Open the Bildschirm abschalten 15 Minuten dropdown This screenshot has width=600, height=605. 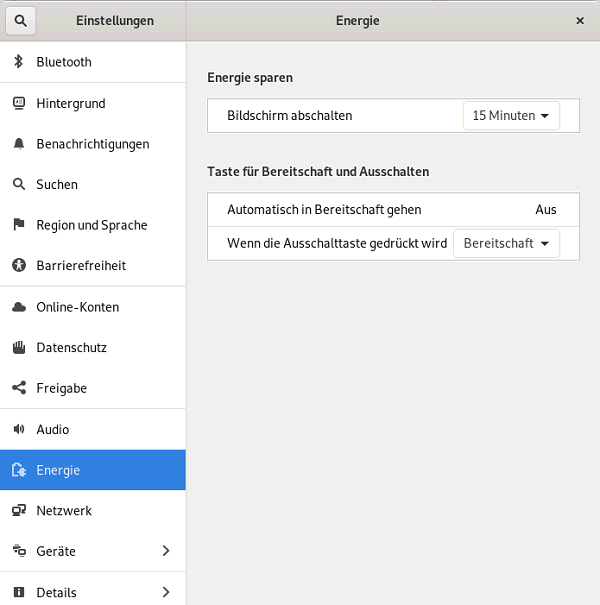point(511,116)
